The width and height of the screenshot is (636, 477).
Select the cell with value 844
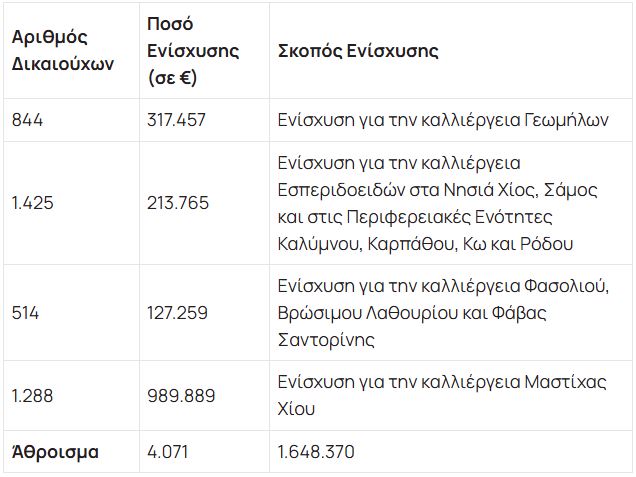(x=27, y=120)
